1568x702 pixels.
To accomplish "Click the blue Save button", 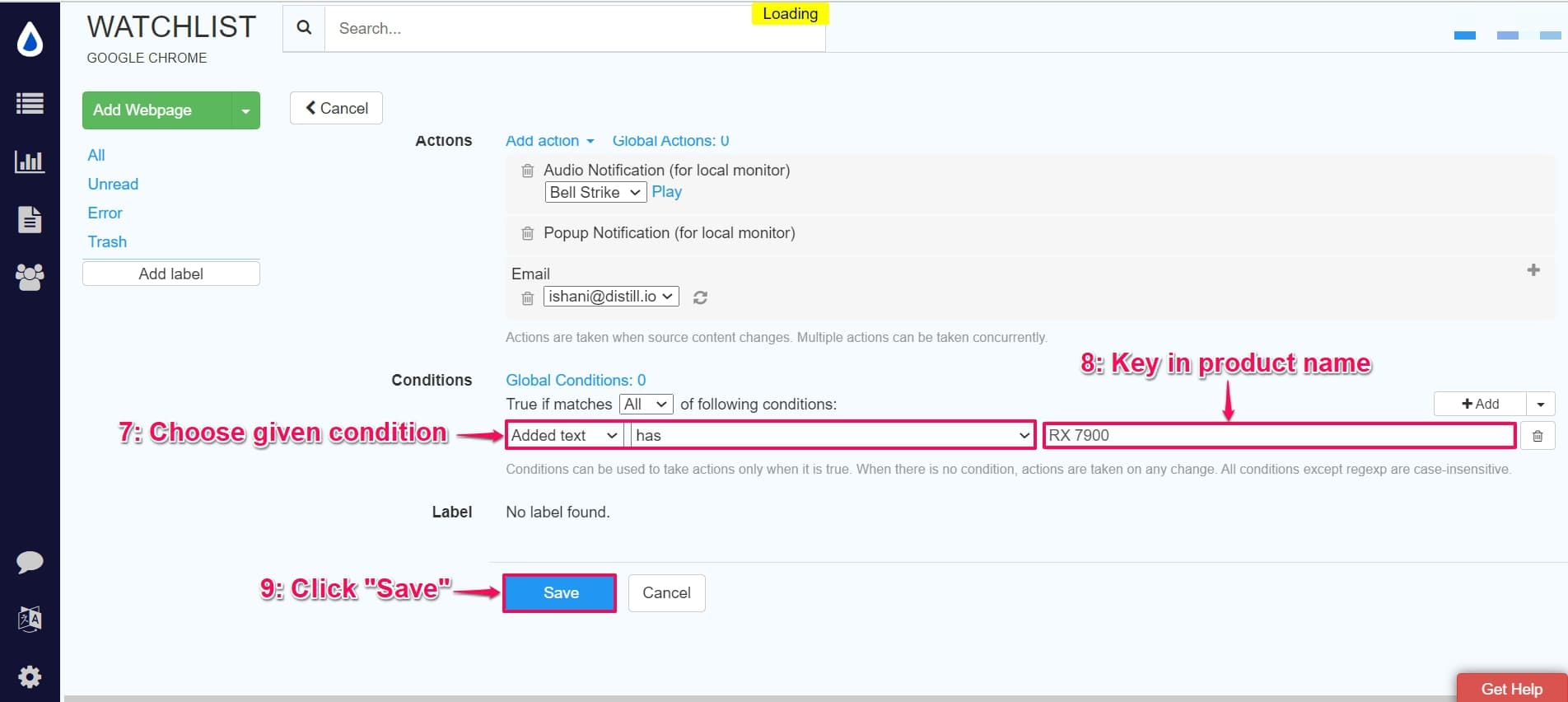I will coord(560,592).
